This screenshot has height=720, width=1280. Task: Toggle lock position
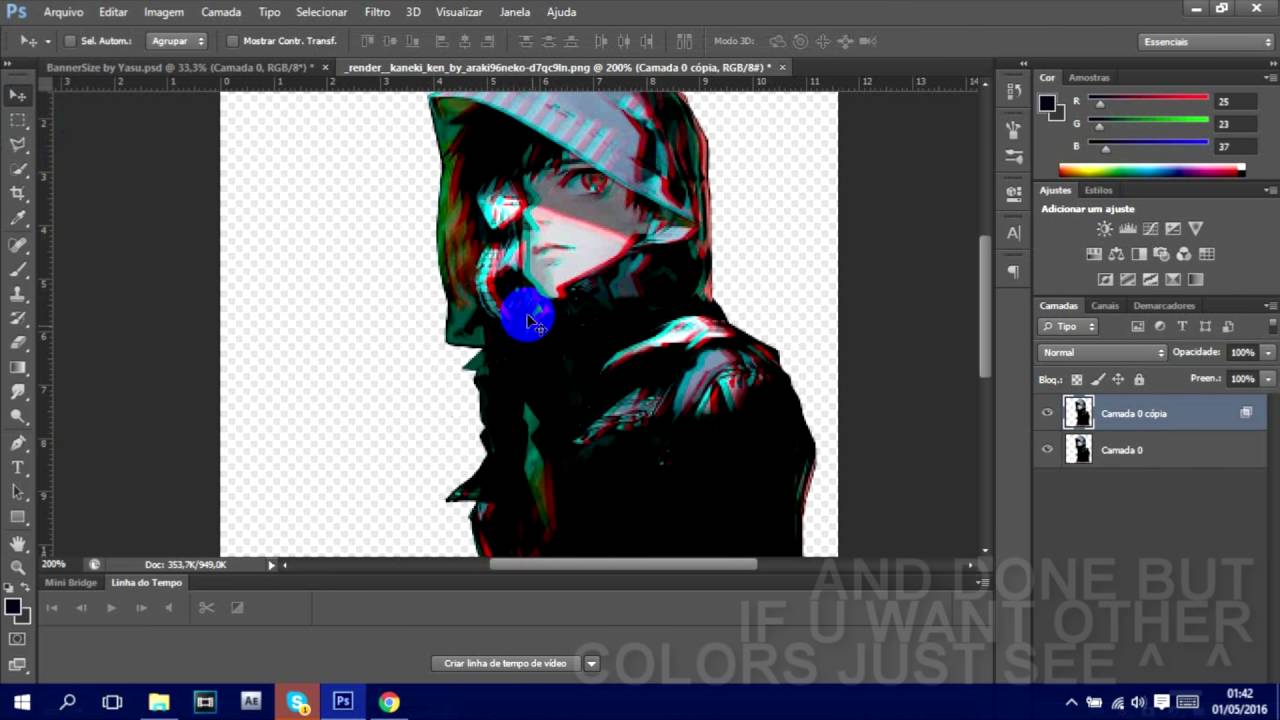(1118, 379)
